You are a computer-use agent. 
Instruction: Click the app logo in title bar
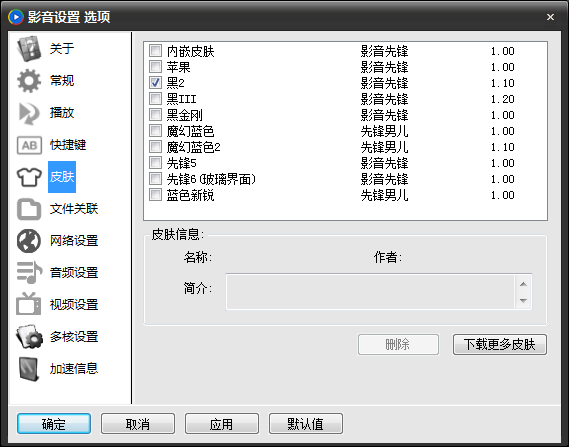pos(16,17)
